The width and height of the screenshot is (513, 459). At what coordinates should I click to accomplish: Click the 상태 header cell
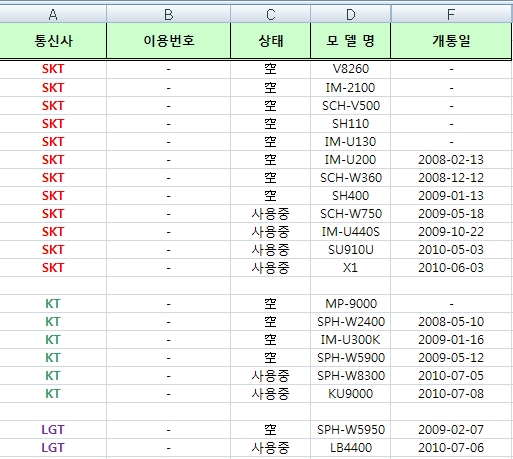click(270, 41)
